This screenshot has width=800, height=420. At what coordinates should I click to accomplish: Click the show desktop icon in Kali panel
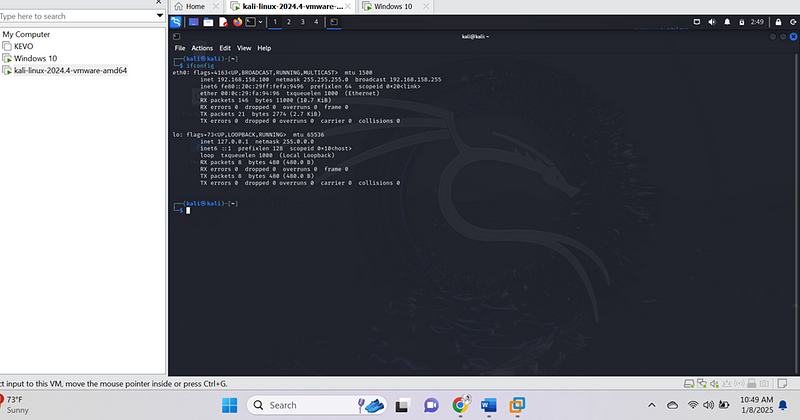(x=193, y=22)
